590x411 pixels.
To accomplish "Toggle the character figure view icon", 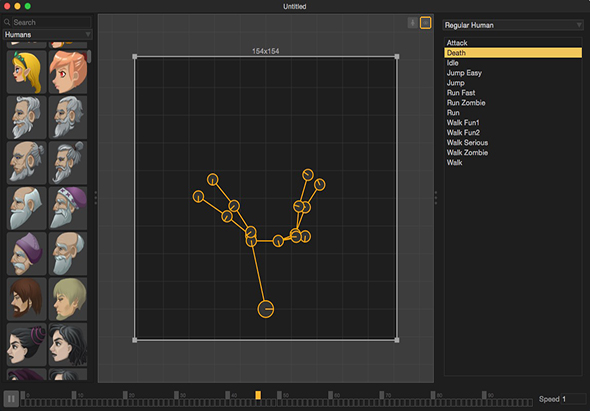I will click(412, 23).
